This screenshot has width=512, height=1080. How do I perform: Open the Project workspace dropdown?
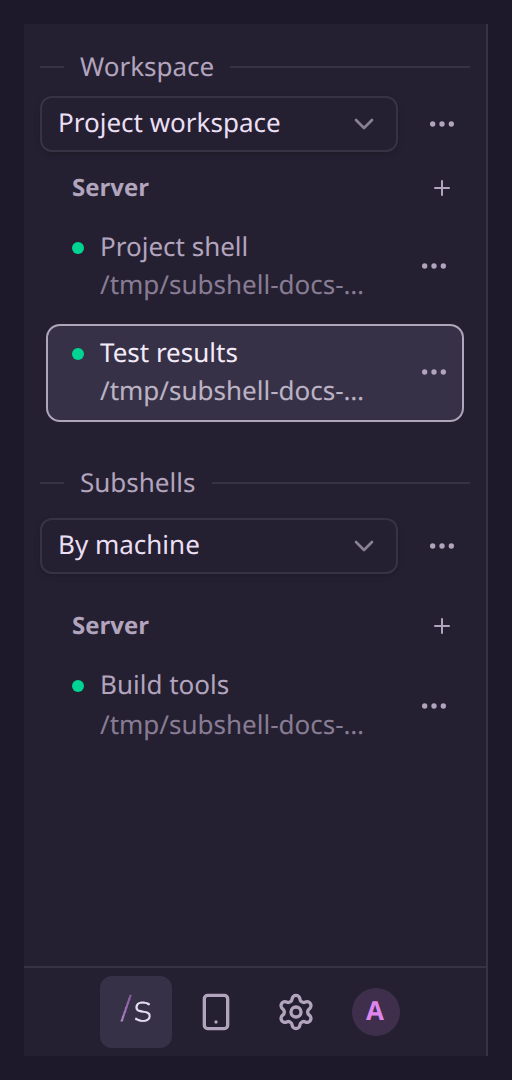218,124
